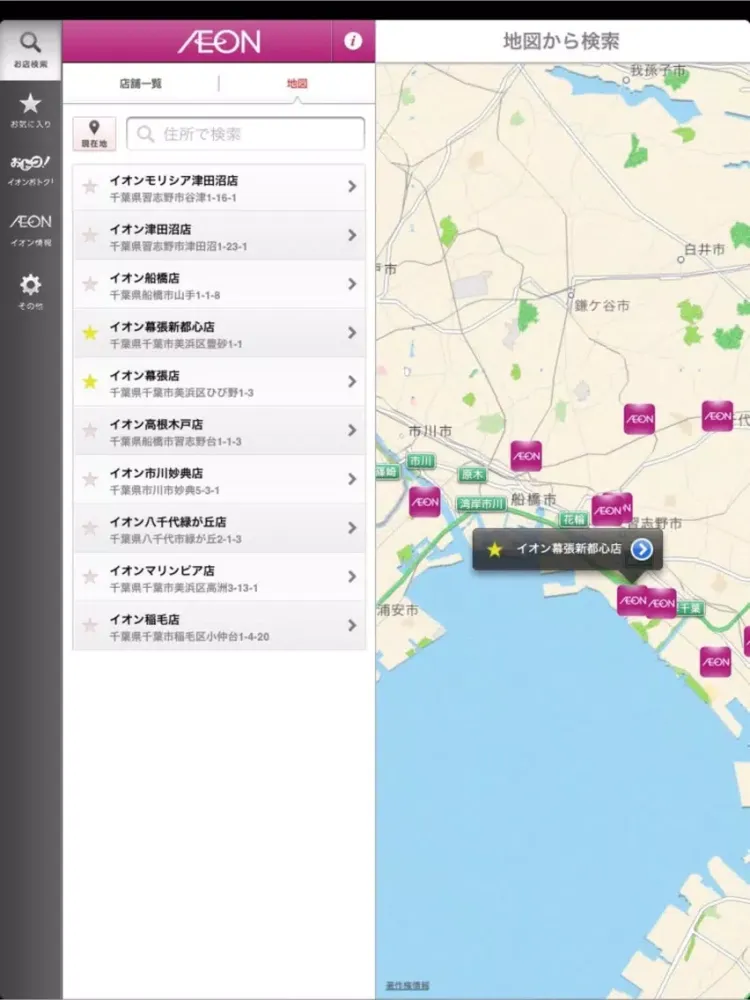This screenshot has width=750, height=1000.
Task: Open イオン八千代緑が丘店 via its chevron
Action: pos(352,528)
